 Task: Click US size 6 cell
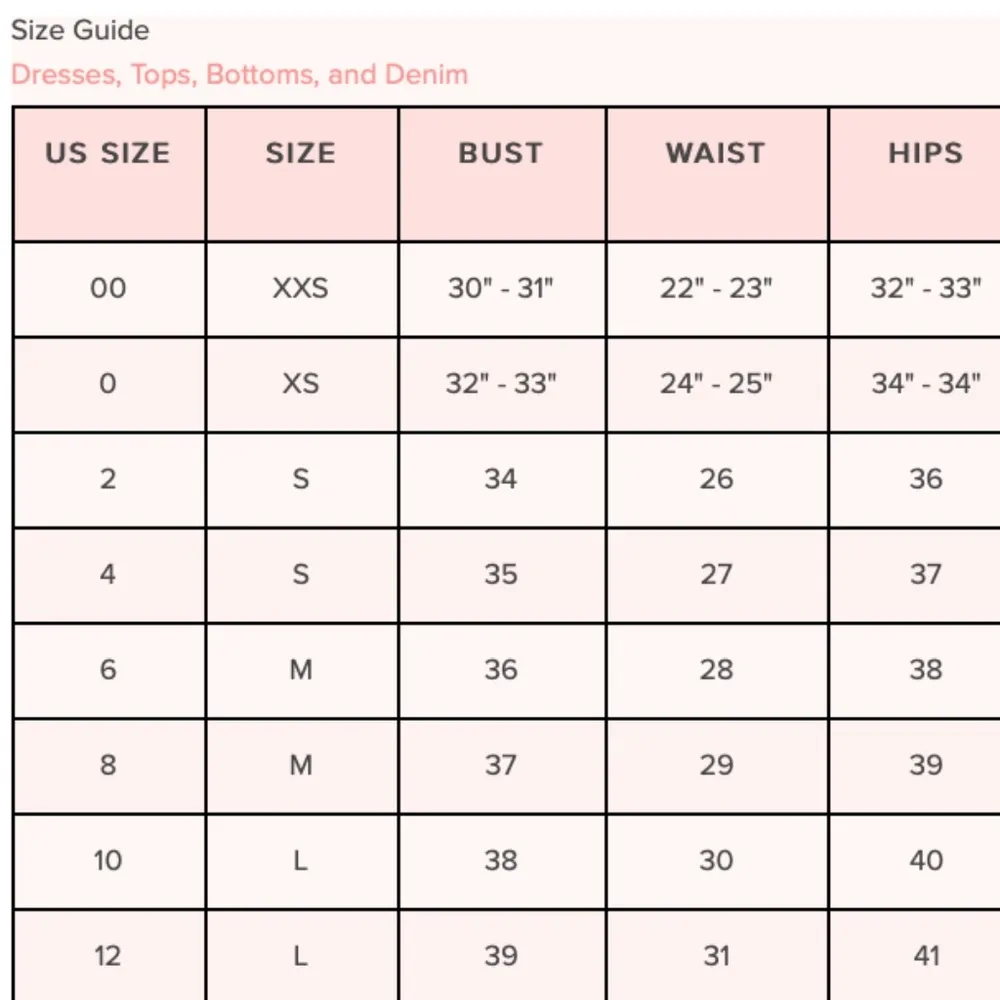tap(108, 670)
